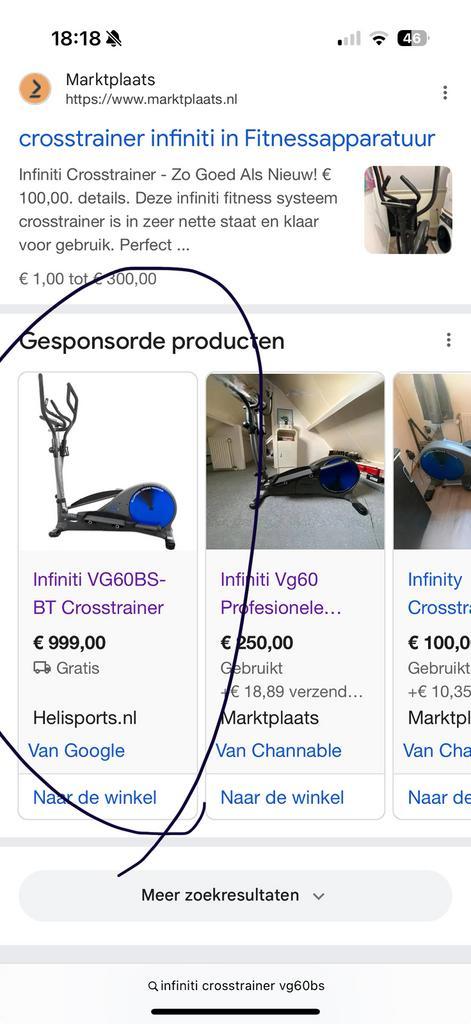Tap the Wi-Fi status icon
The height and width of the screenshot is (1024, 471).
(x=379, y=39)
